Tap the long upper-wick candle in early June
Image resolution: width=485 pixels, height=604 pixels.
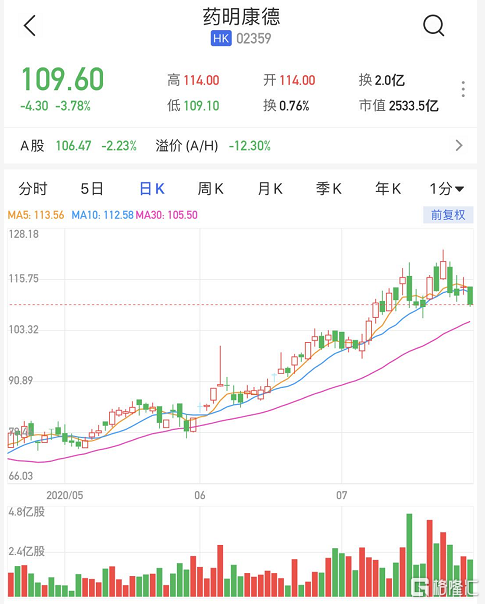click(220, 366)
